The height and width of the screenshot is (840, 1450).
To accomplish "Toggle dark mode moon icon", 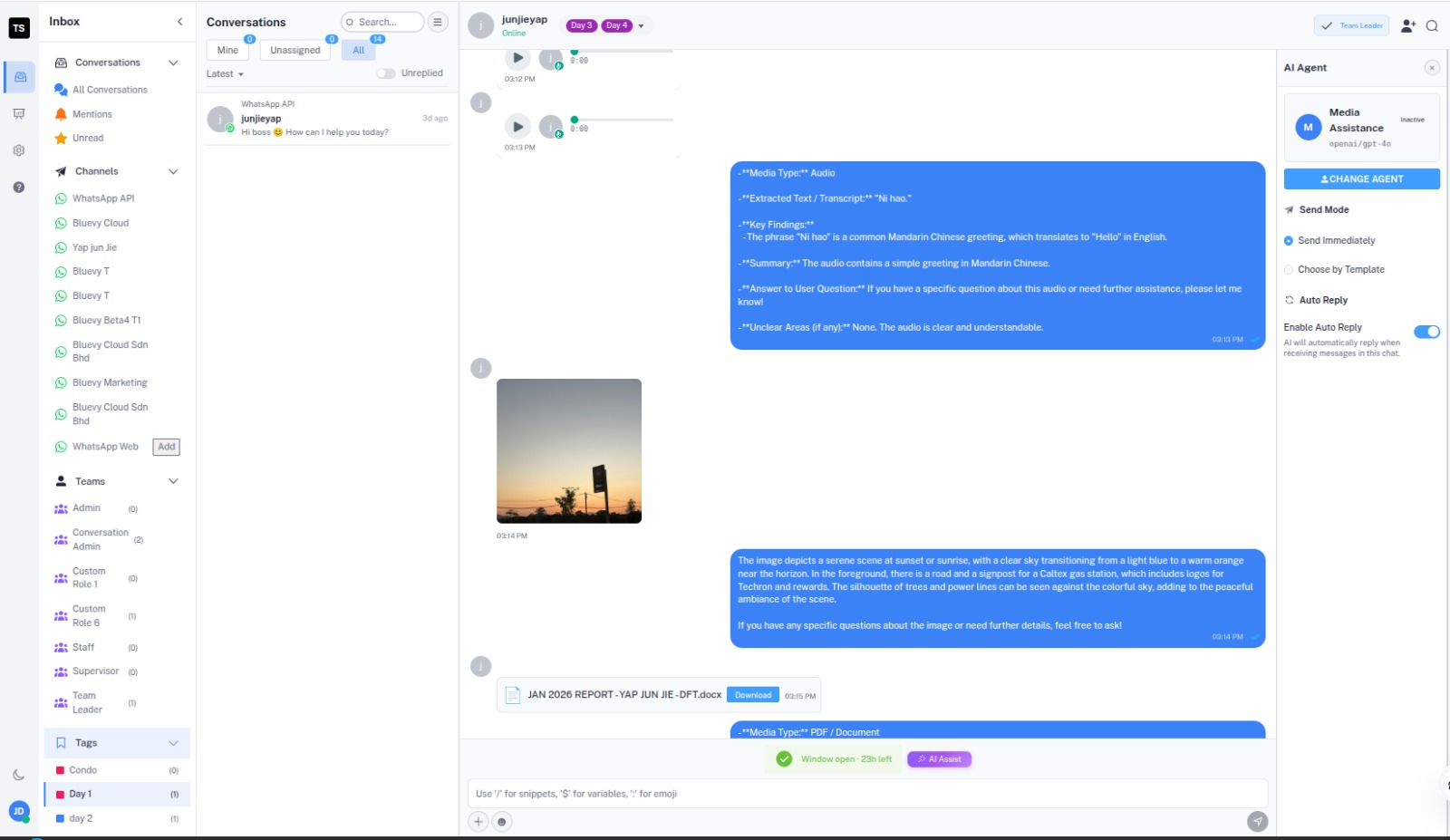I will tap(19, 775).
